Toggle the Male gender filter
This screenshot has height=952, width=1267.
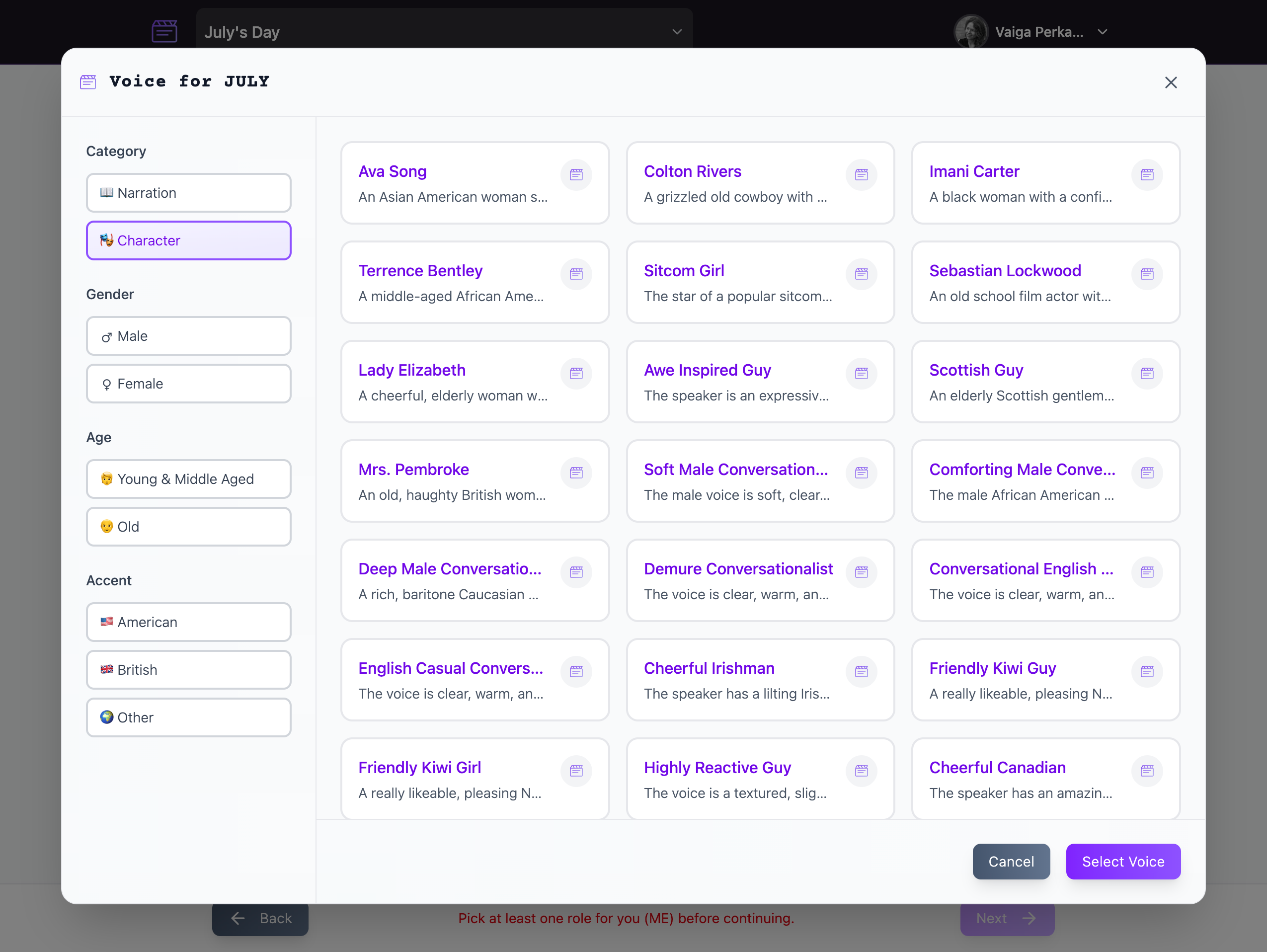(188, 336)
